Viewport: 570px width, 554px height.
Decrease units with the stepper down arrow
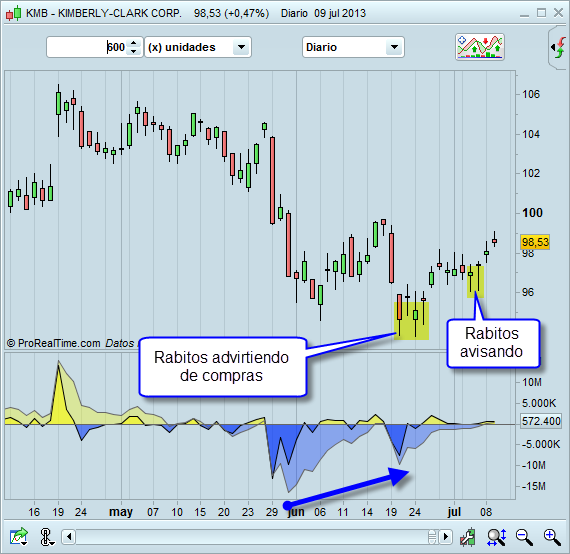[x=134, y=51]
